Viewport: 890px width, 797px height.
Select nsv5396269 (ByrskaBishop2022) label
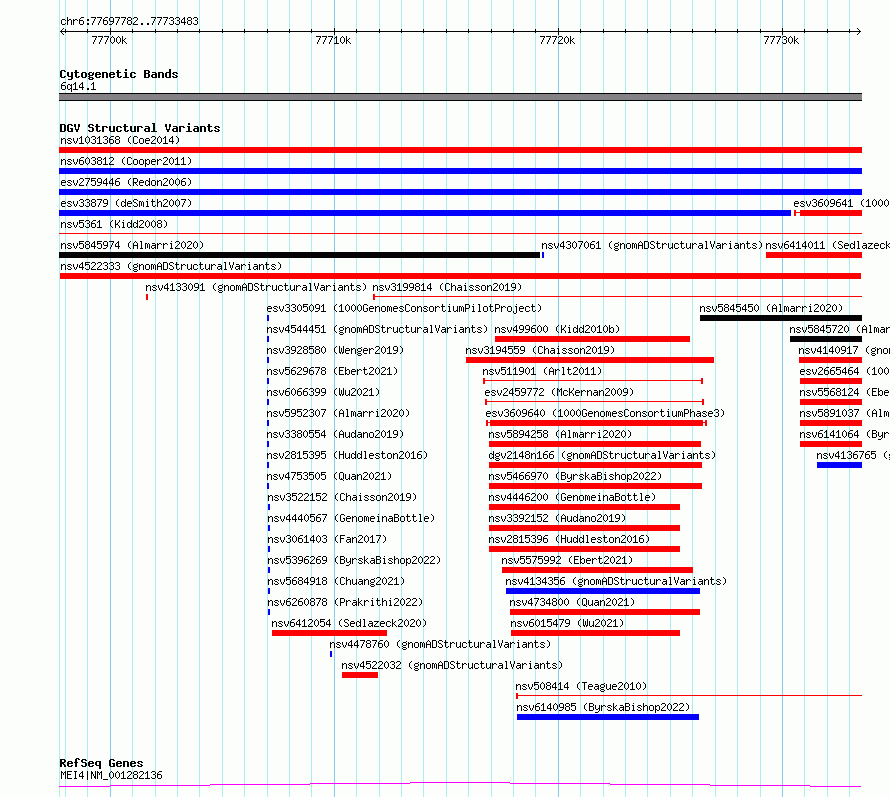click(x=354, y=560)
